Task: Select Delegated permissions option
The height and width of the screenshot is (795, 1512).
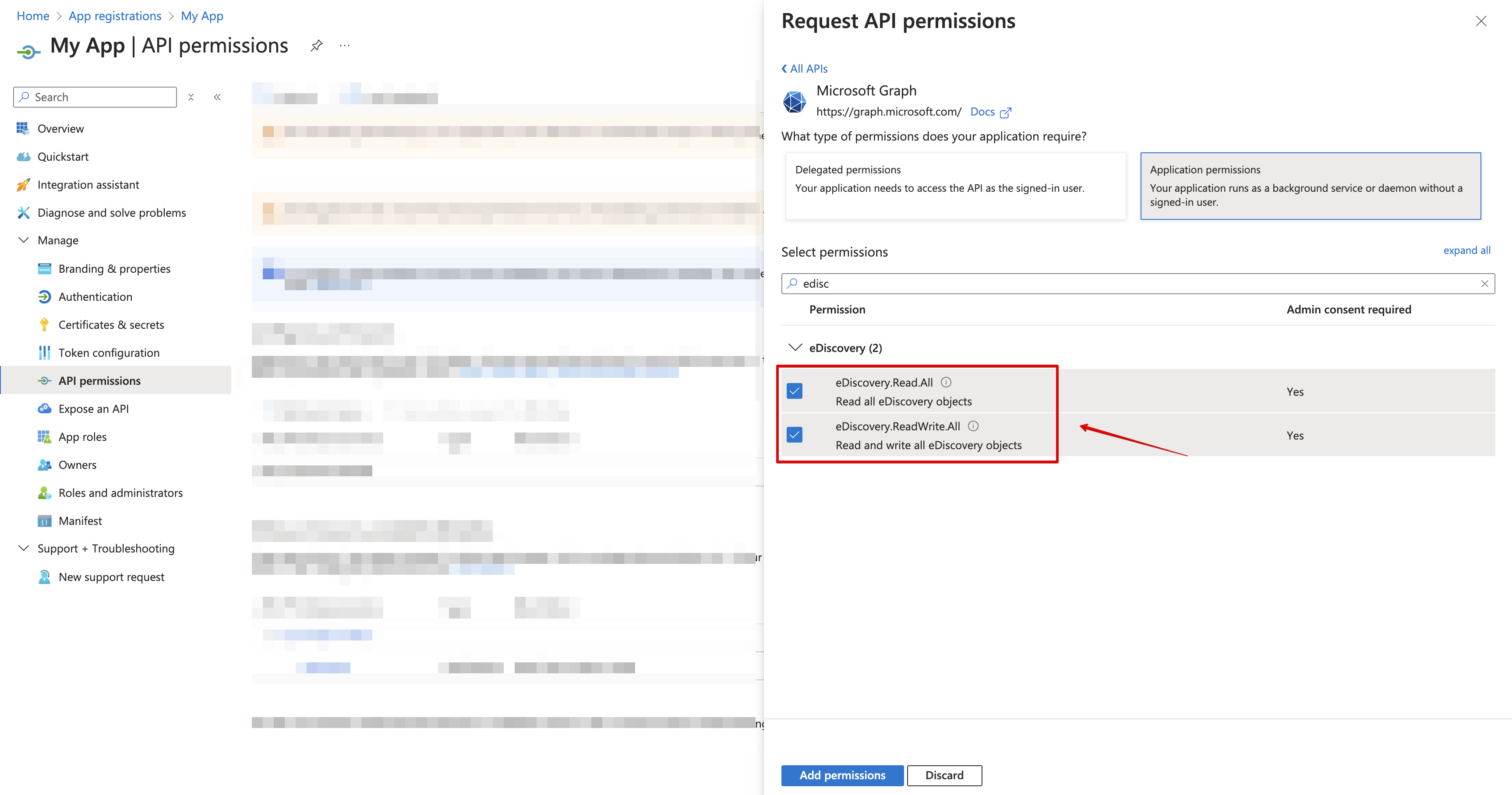Action: (955, 186)
